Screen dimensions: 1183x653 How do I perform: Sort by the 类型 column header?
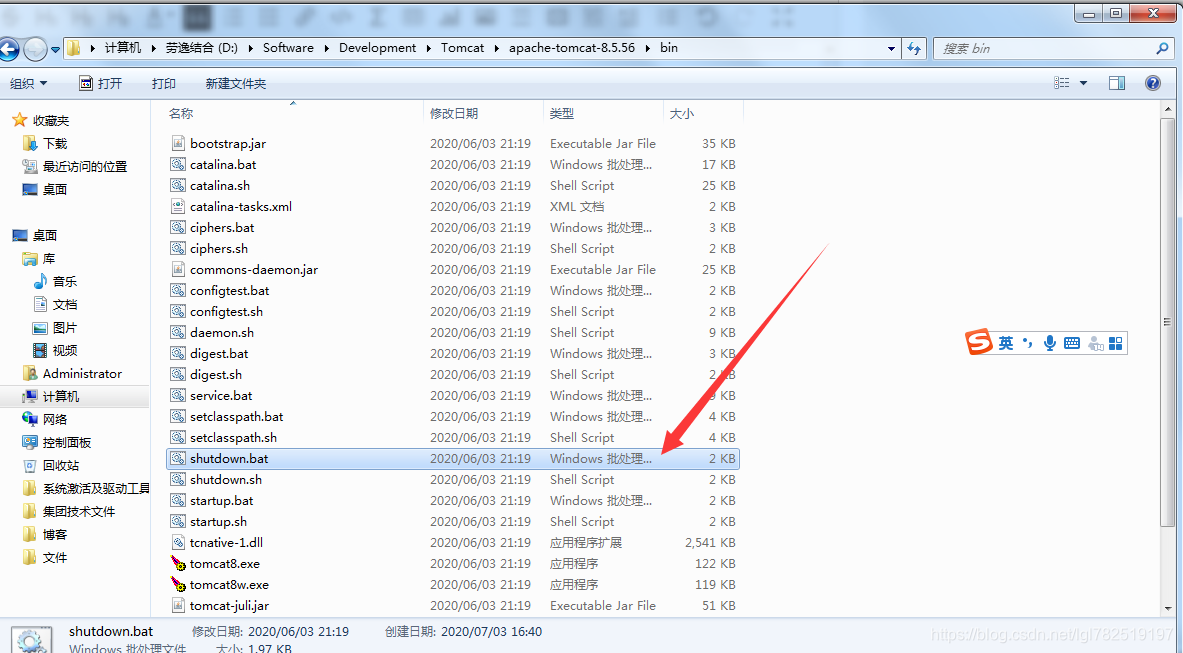tap(561, 113)
